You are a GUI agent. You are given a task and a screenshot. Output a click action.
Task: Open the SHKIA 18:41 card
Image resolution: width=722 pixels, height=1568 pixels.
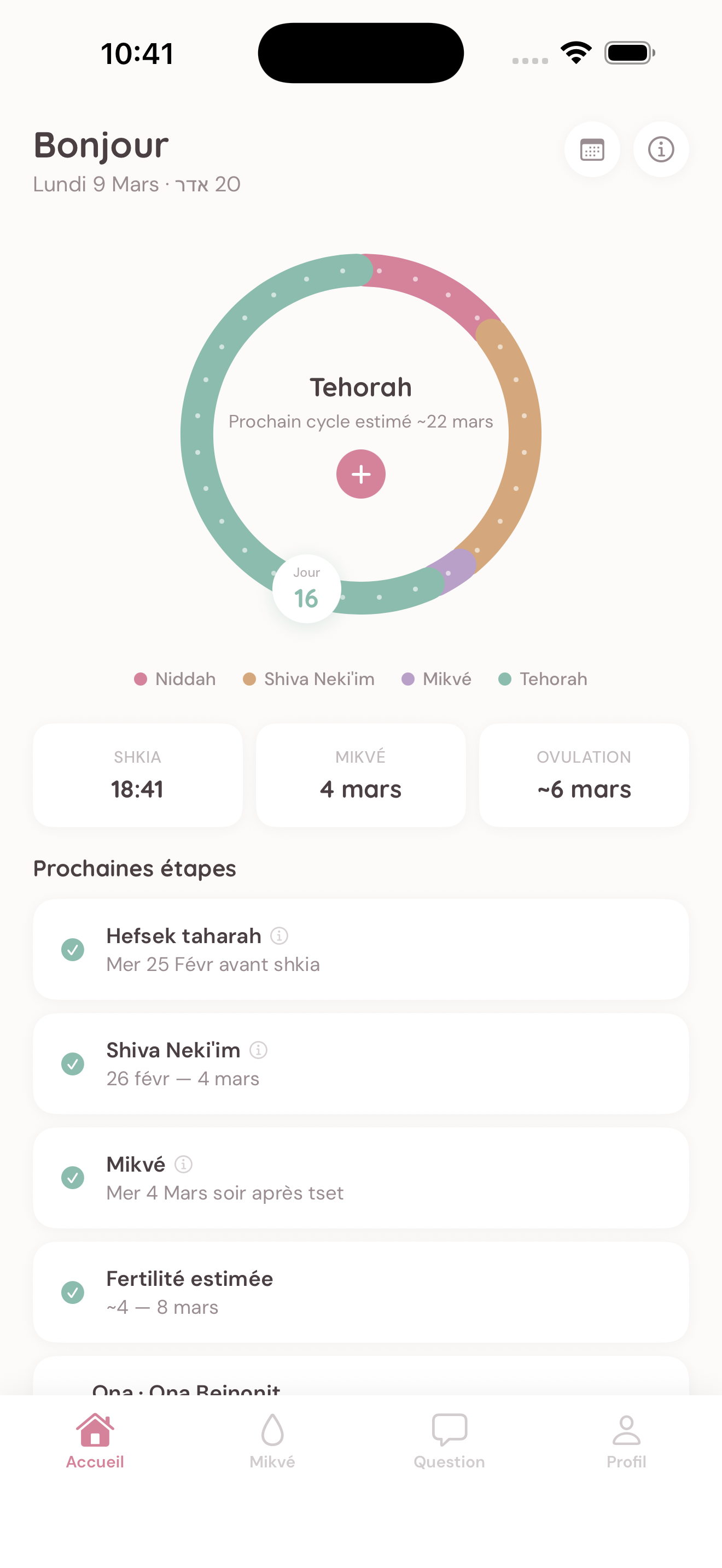138,775
